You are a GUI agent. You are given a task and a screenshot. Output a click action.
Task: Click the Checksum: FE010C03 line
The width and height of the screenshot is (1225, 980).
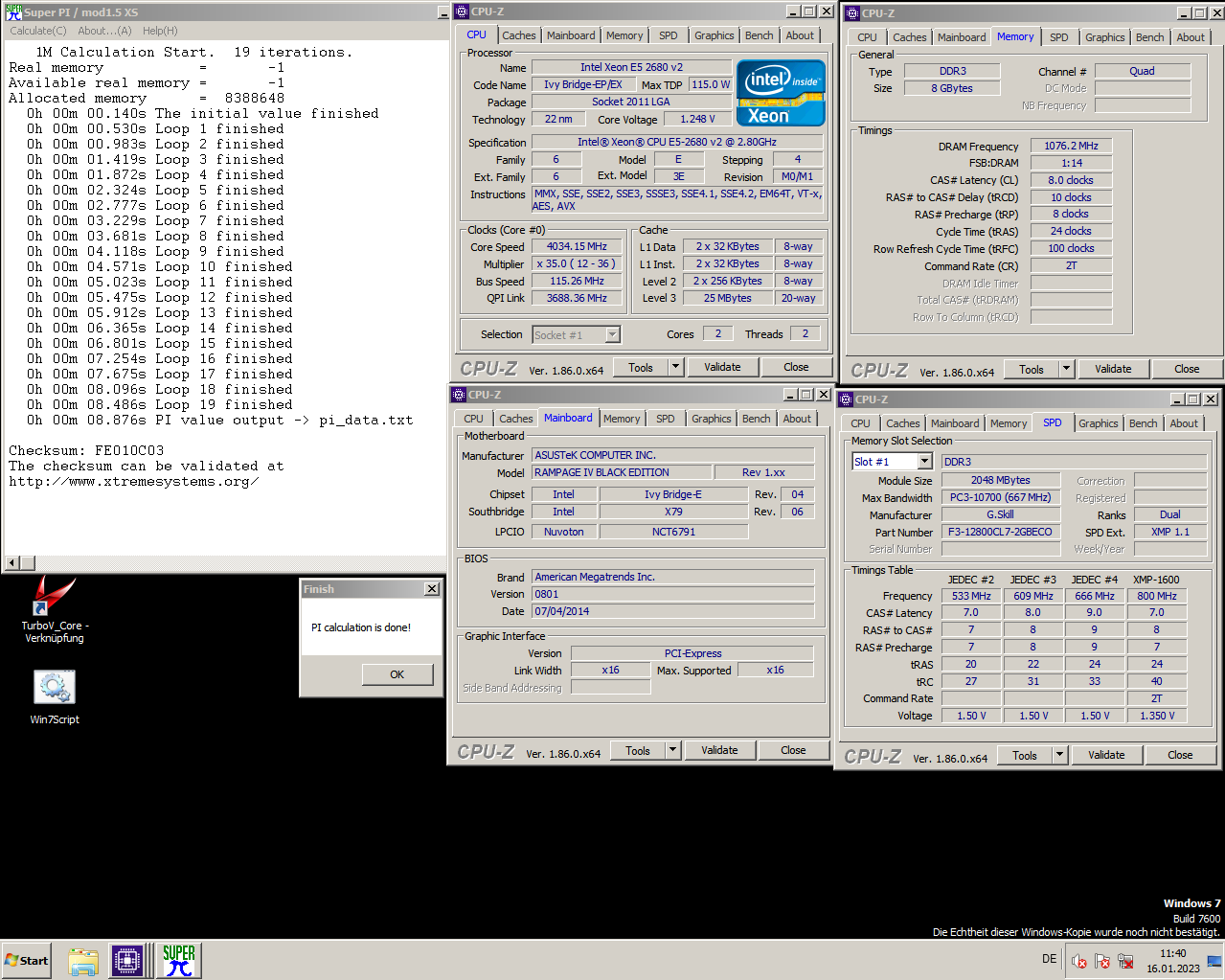[x=86, y=450]
